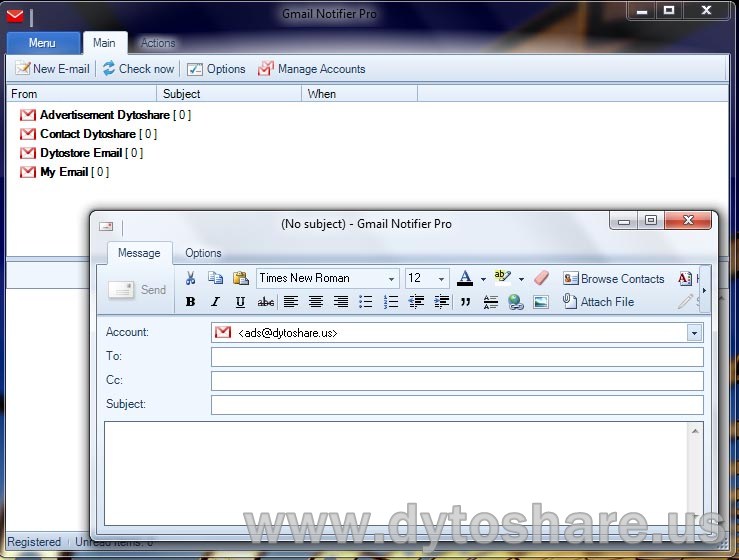This screenshot has height=560, width=739.
Task: Sort by When column header
Action: point(360,94)
